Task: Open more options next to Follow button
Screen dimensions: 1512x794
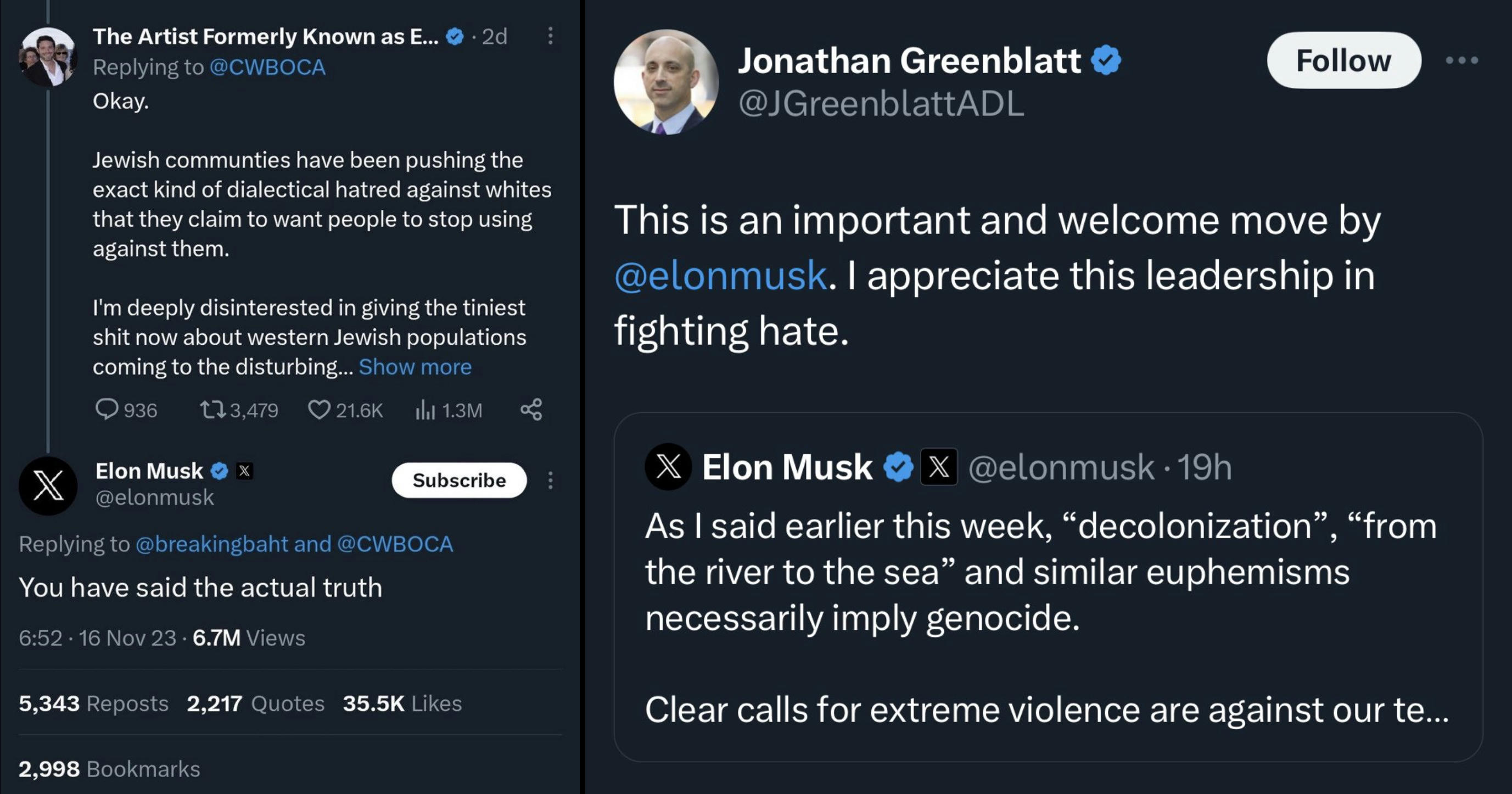Action: click(1461, 60)
